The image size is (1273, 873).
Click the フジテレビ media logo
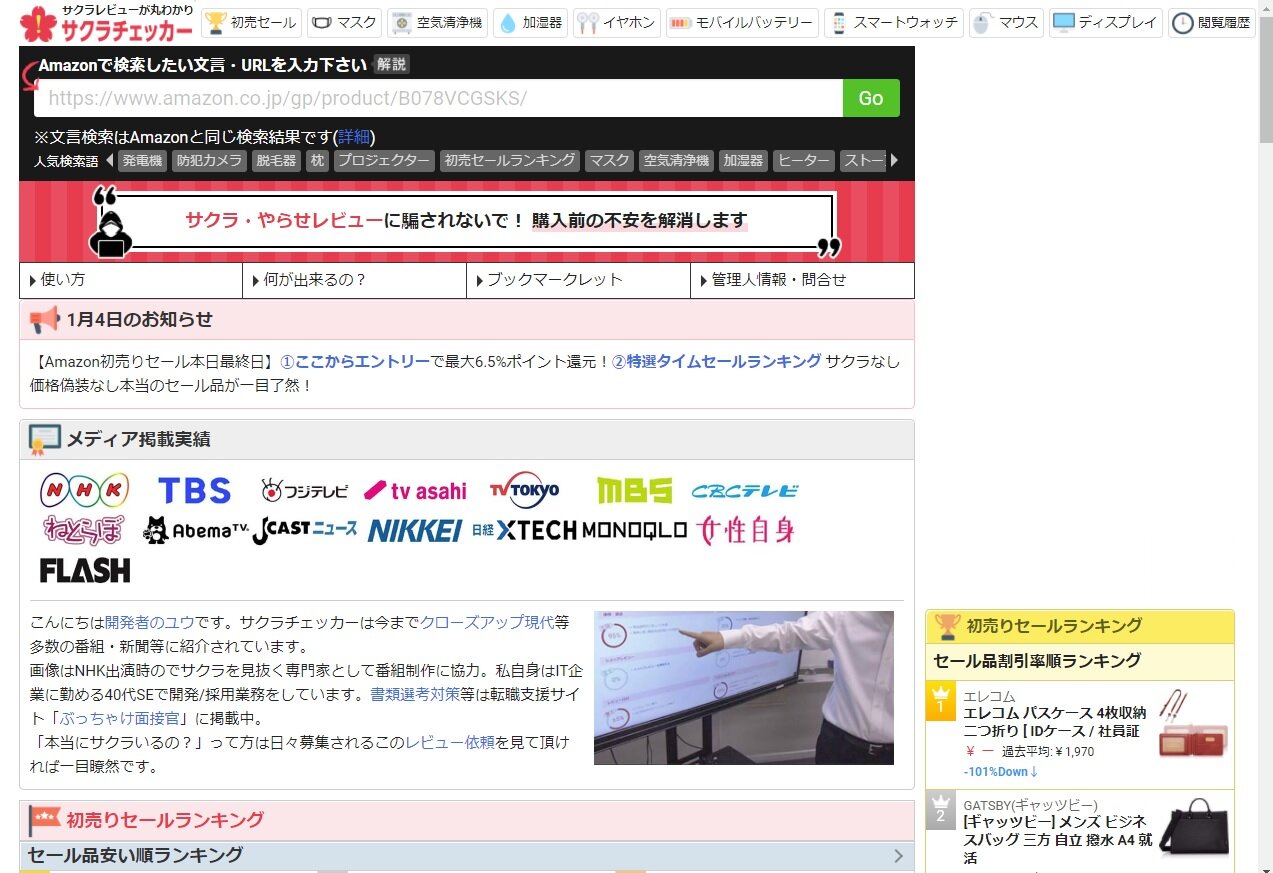tap(304, 490)
